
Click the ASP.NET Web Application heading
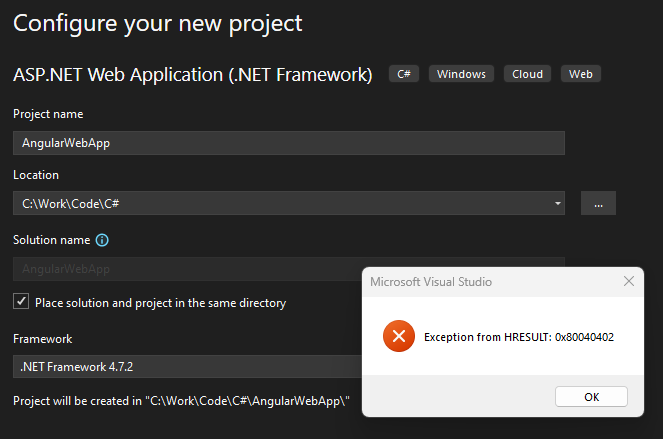(x=193, y=75)
